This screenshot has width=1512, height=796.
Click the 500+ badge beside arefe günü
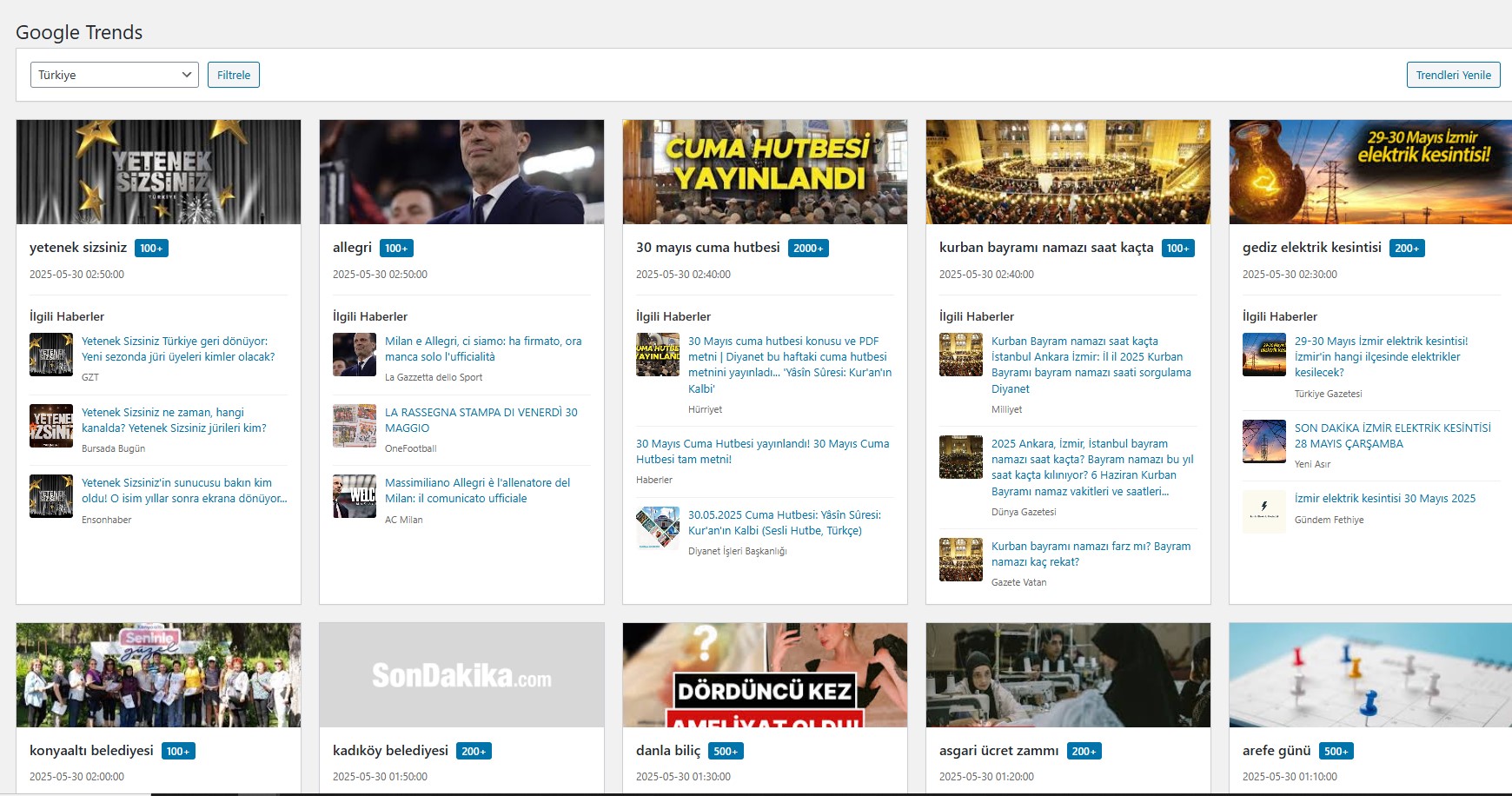[x=1336, y=752]
